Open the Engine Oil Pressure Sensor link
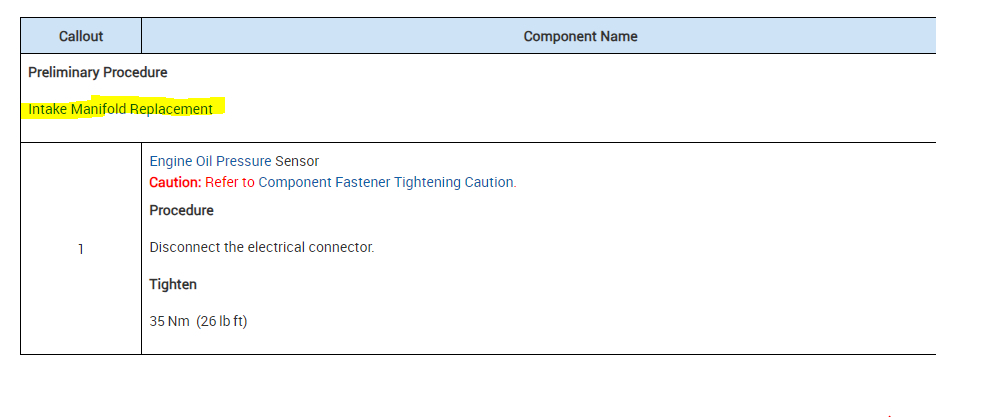 tap(234, 161)
